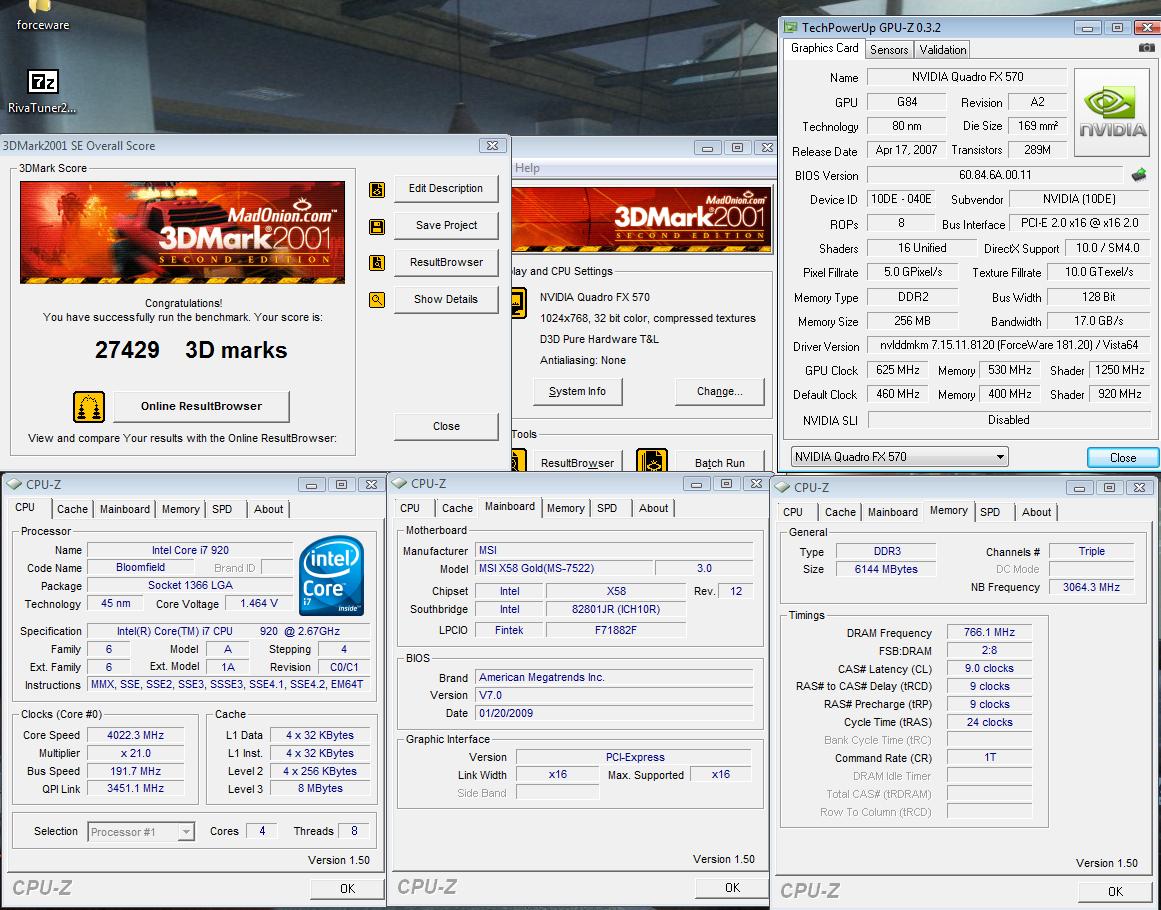Screen dimensions: 1161x910
Task: Open About tab in CPU-Z Memory window
Action: click(x=1036, y=512)
